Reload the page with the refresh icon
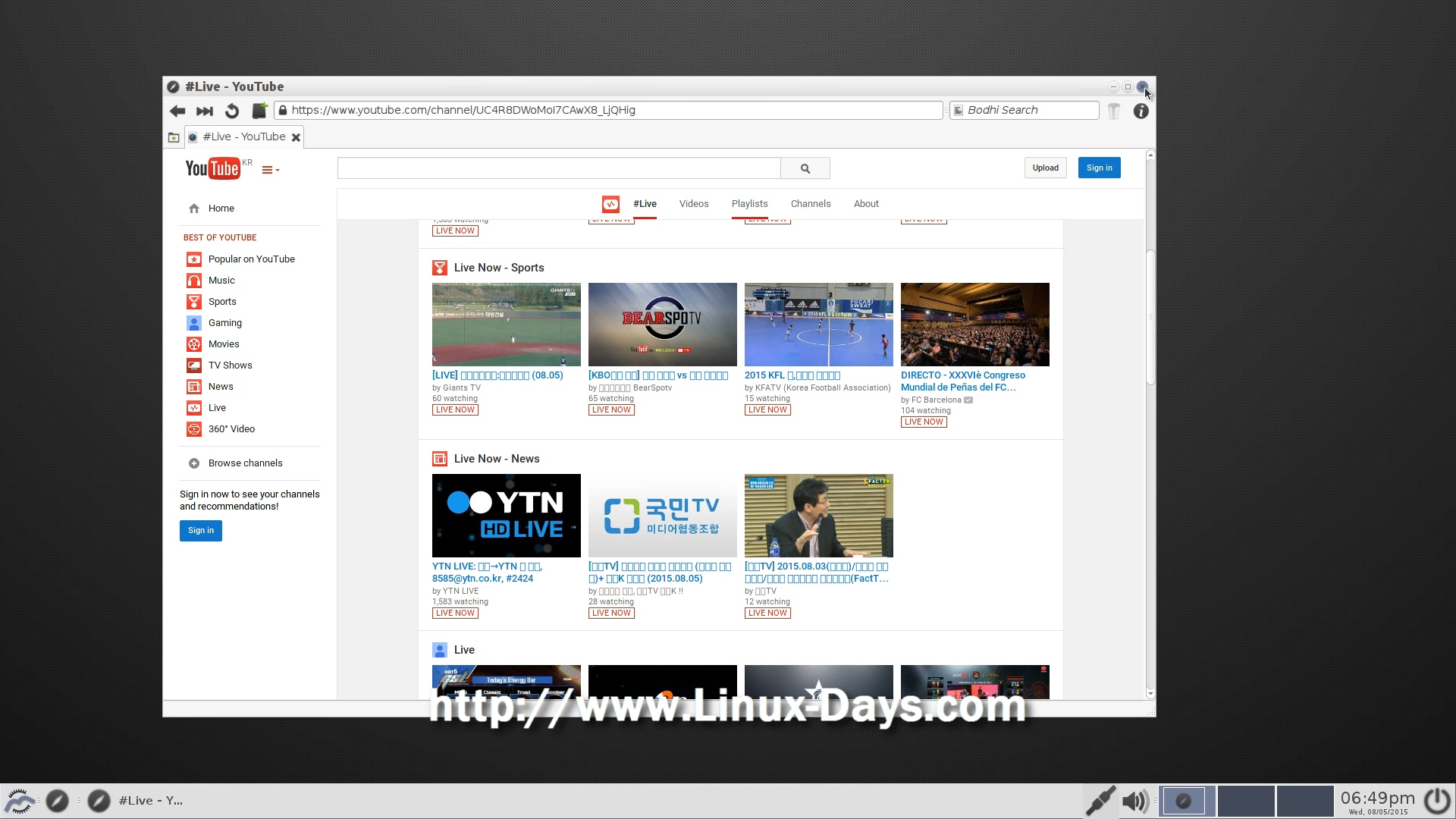This screenshot has width=1456, height=819. point(232,111)
